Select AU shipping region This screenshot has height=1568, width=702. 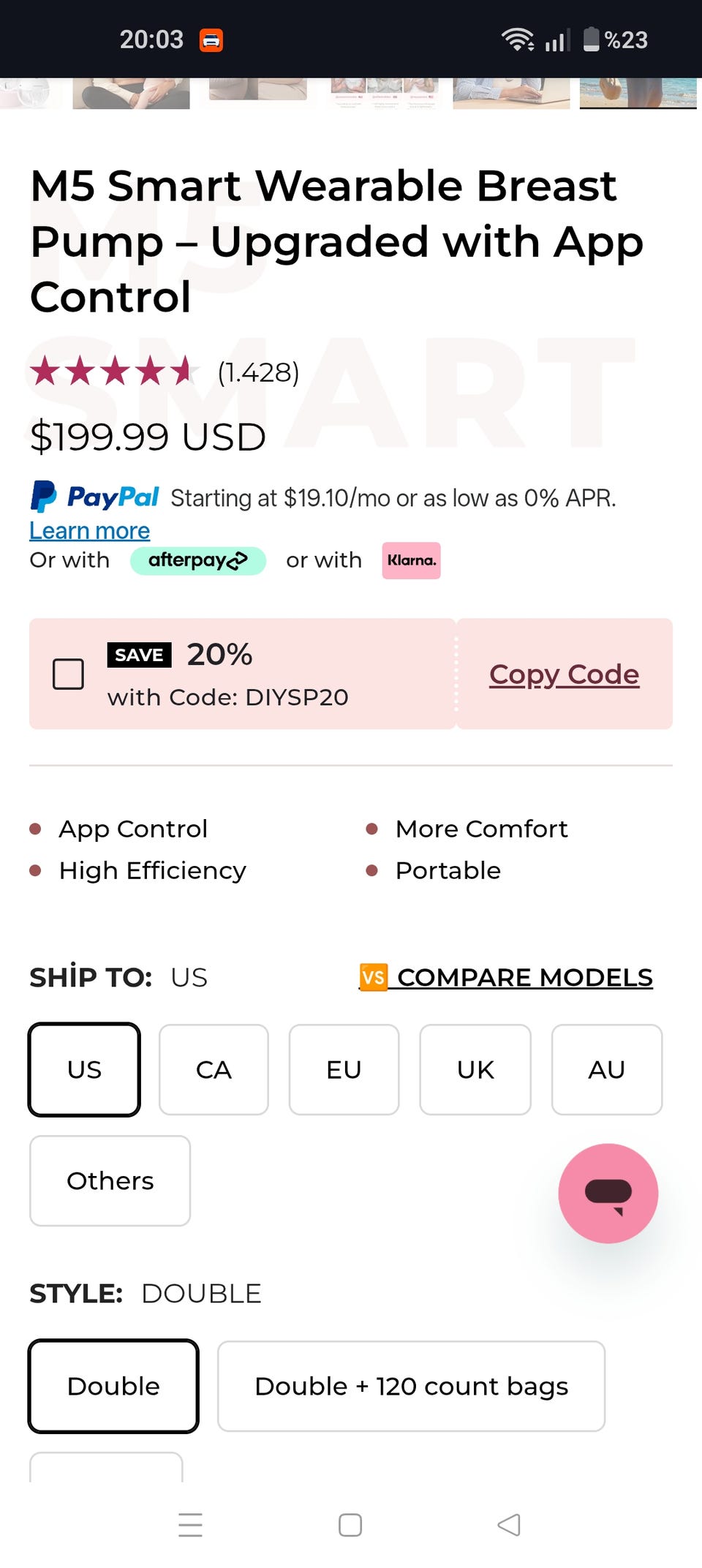606,1069
